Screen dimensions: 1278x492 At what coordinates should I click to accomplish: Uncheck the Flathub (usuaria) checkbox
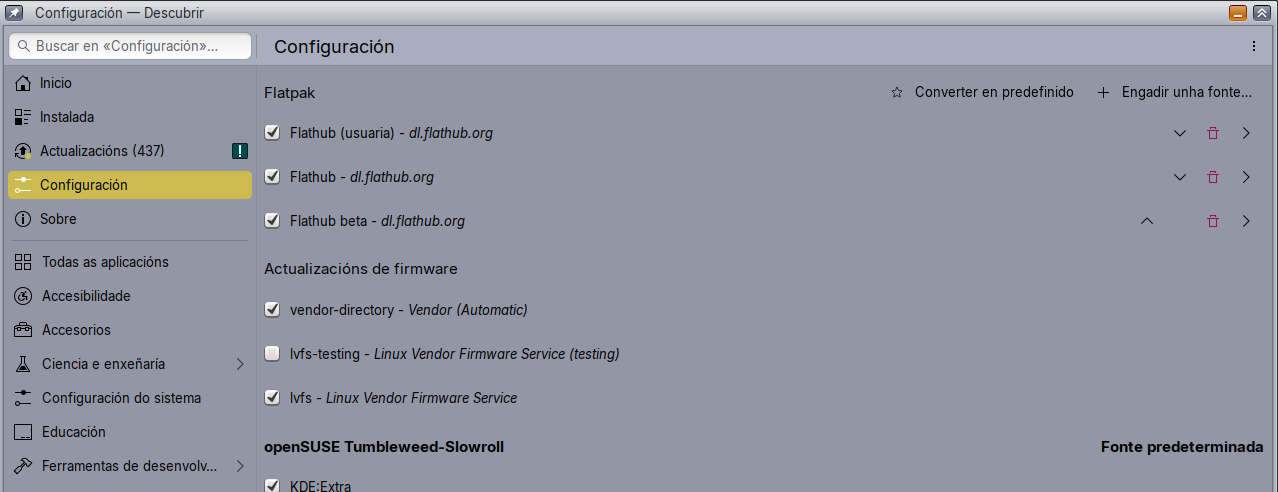272,133
